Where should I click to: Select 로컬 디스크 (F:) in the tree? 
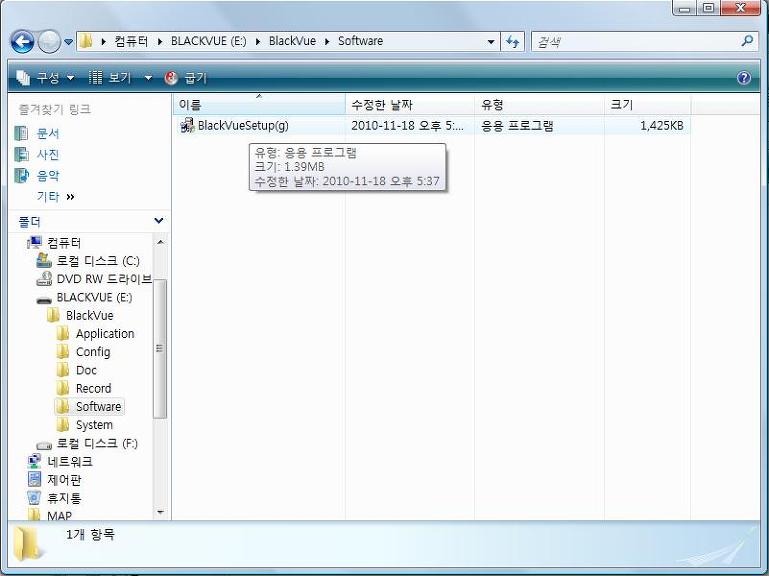(97, 443)
